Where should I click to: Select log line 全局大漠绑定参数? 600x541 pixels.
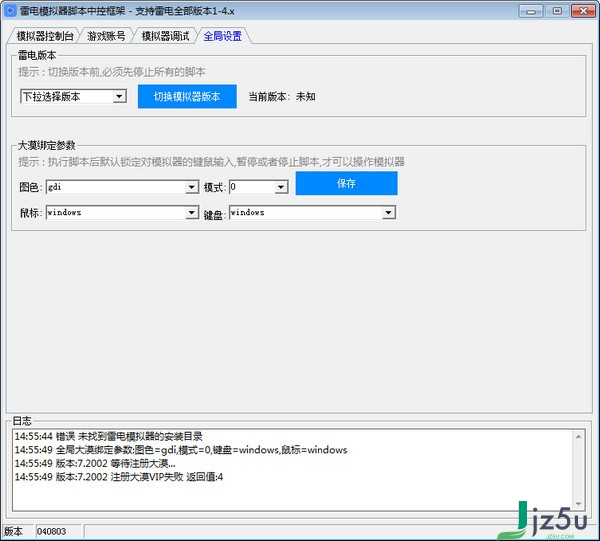pyautogui.click(x=181, y=450)
